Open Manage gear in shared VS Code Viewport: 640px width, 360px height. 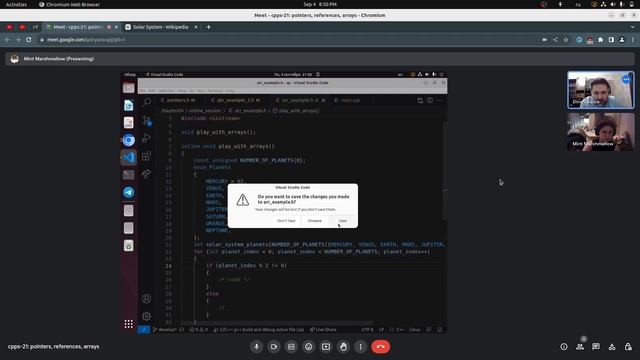pos(147,316)
